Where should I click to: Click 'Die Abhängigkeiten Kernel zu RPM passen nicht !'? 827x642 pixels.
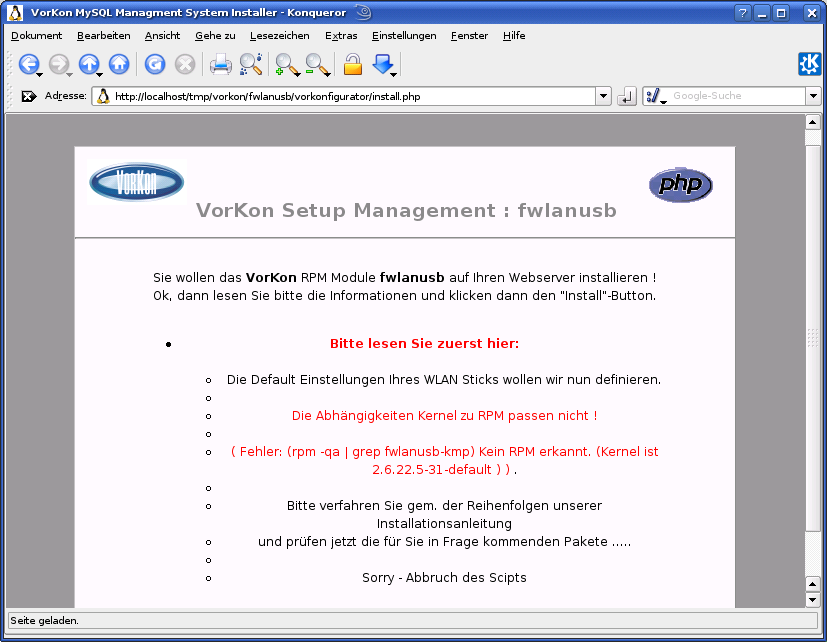(x=444, y=416)
